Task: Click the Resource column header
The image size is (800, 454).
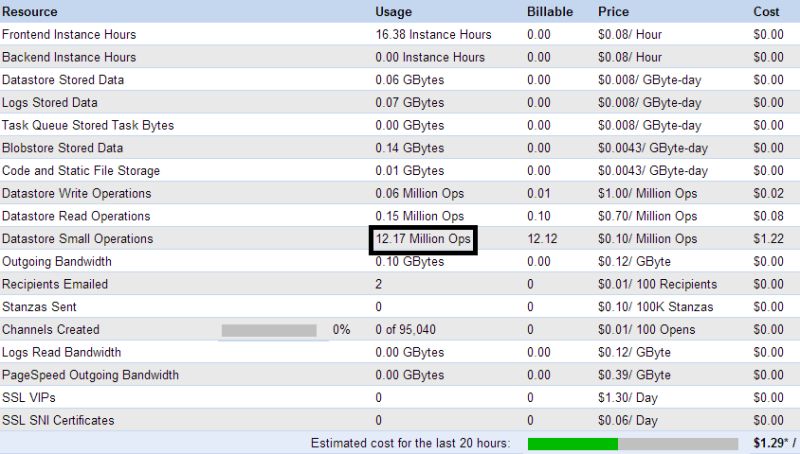Action: 30,12
